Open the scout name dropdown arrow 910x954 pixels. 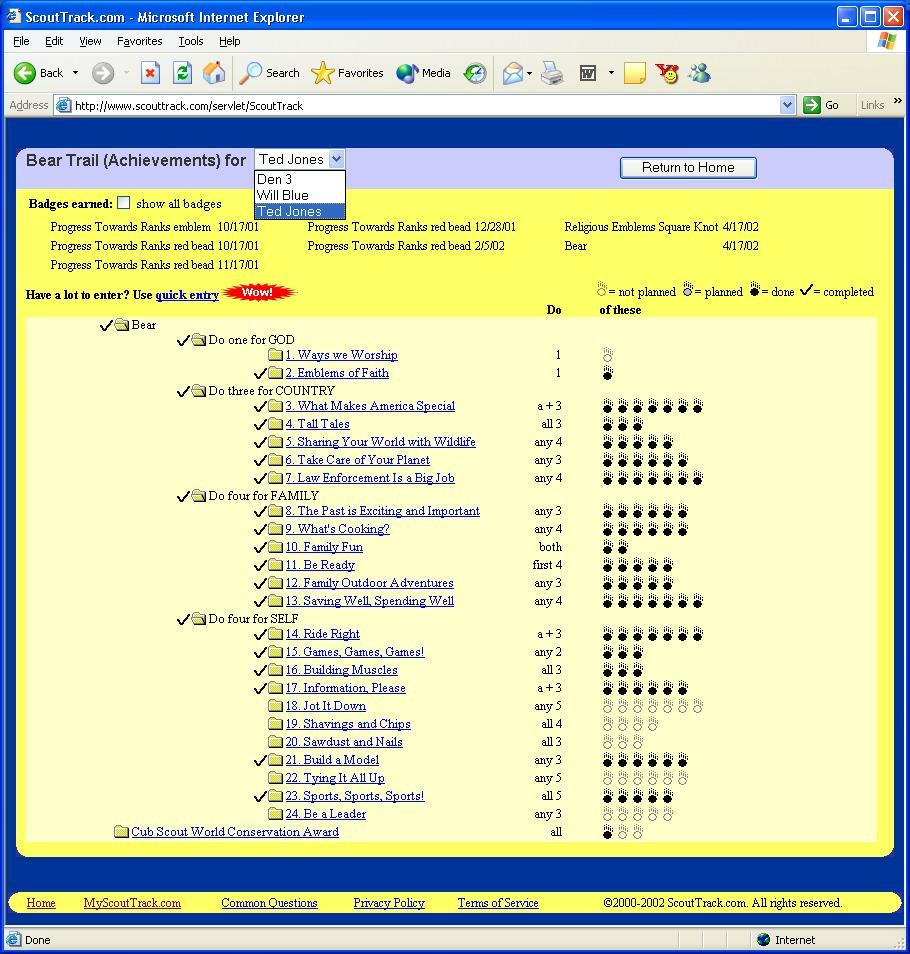336,159
